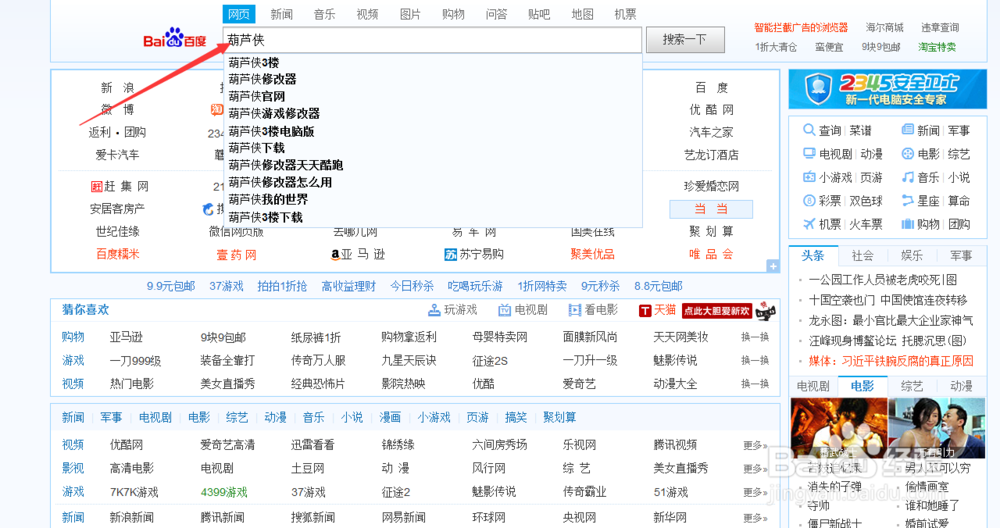
Task: Click the 星座 icon in sidebar
Action: 908,201
